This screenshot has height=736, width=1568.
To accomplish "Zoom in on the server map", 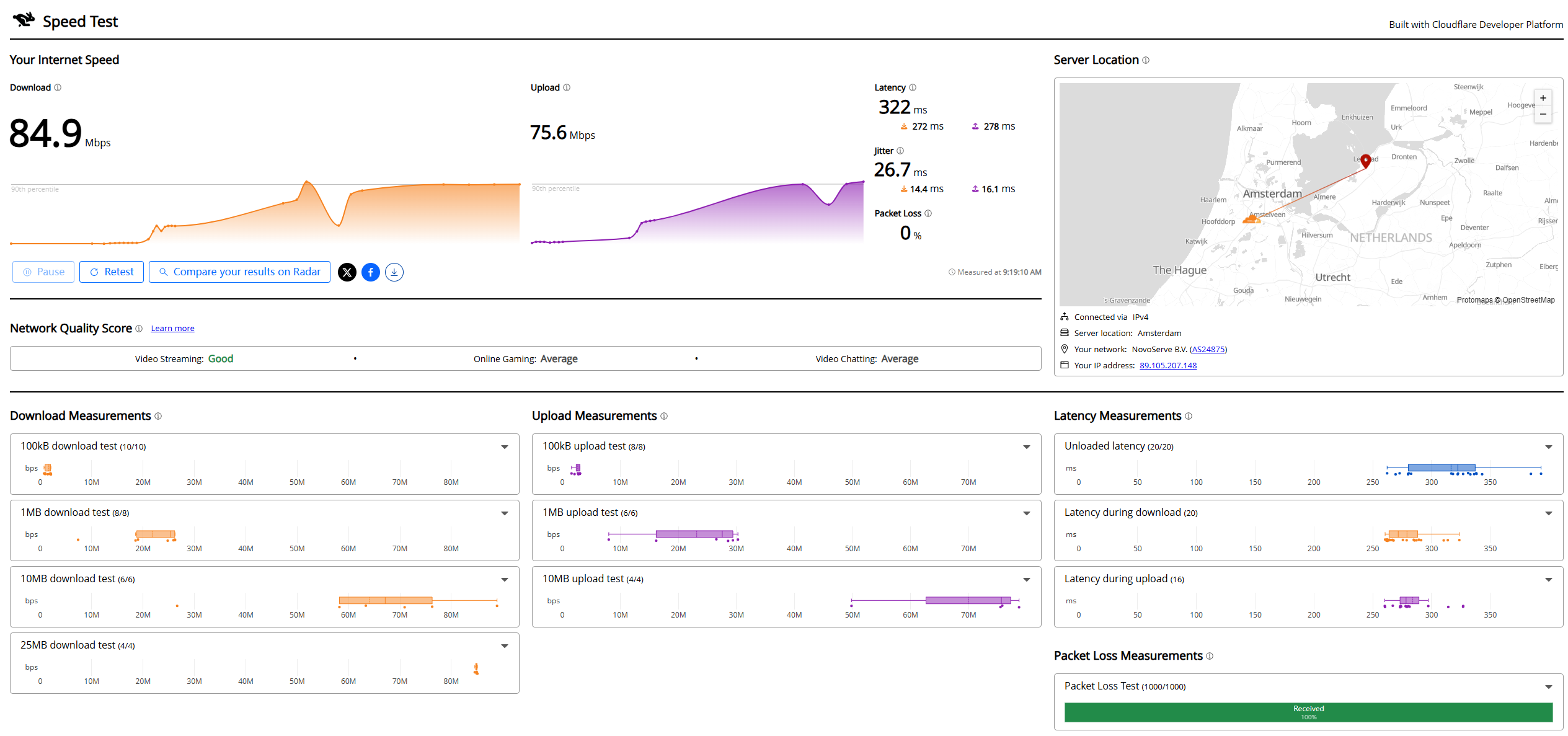I will [1543, 98].
